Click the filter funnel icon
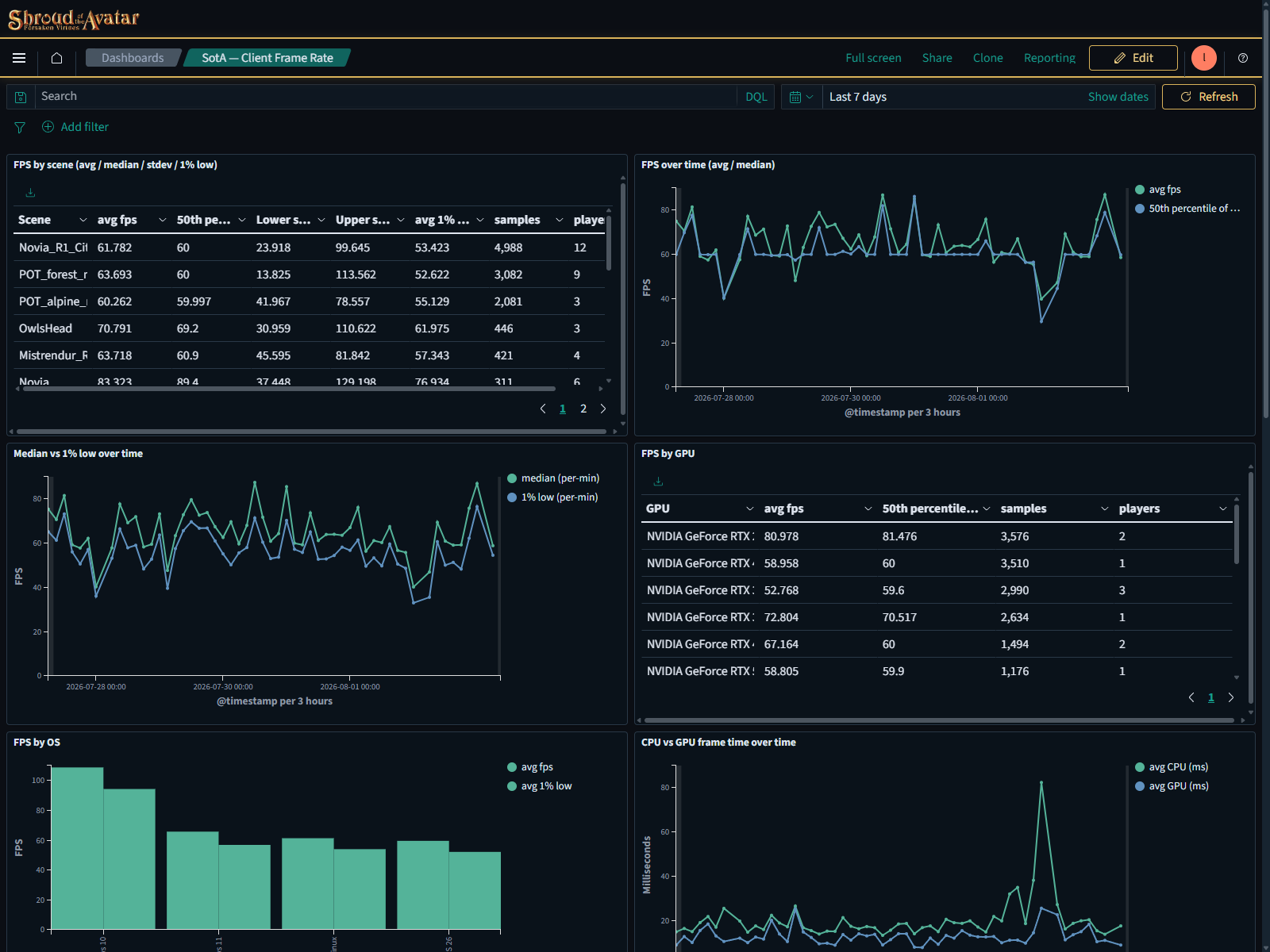This screenshot has width=1270, height=952. point(20,127)
